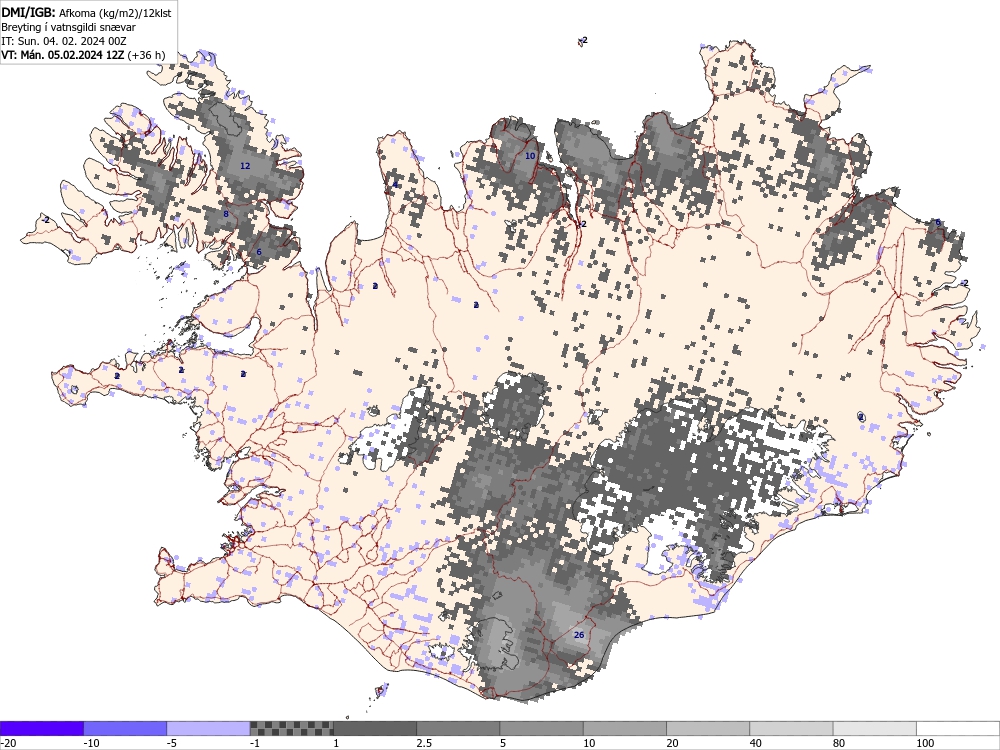
Task: Click the legend label '80'
Action: [839, 744]
